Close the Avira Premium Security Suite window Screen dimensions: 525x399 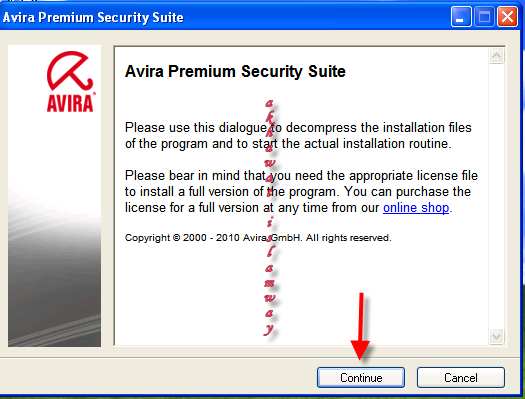click(x=507, y=16)
